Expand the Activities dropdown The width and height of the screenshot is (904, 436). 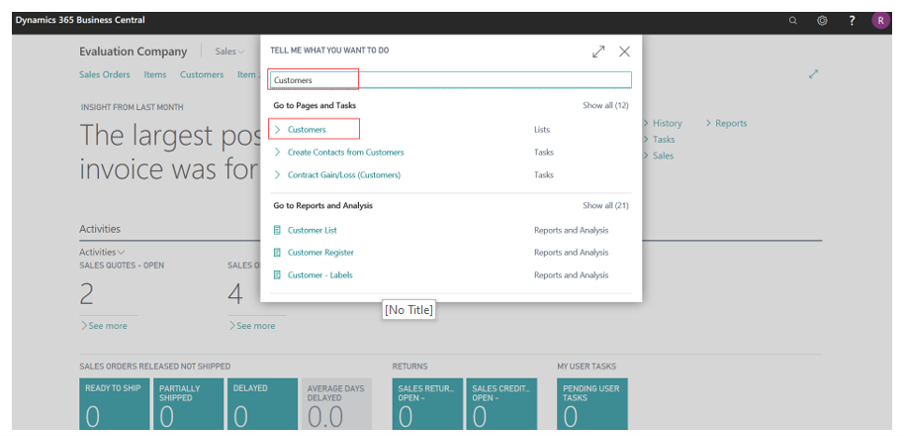point(103,252)
